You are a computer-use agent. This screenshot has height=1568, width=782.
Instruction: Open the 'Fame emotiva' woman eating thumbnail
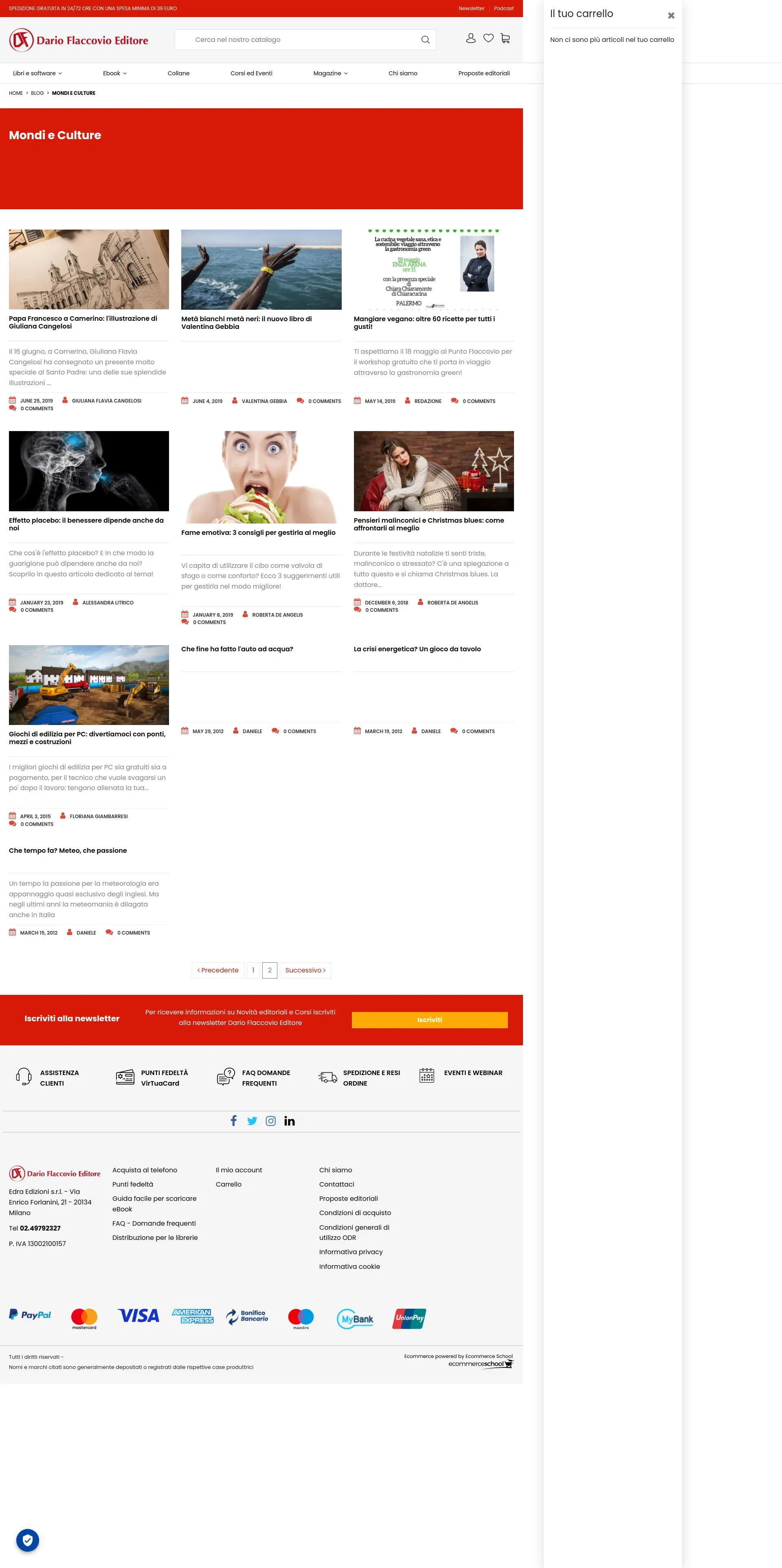261,477
